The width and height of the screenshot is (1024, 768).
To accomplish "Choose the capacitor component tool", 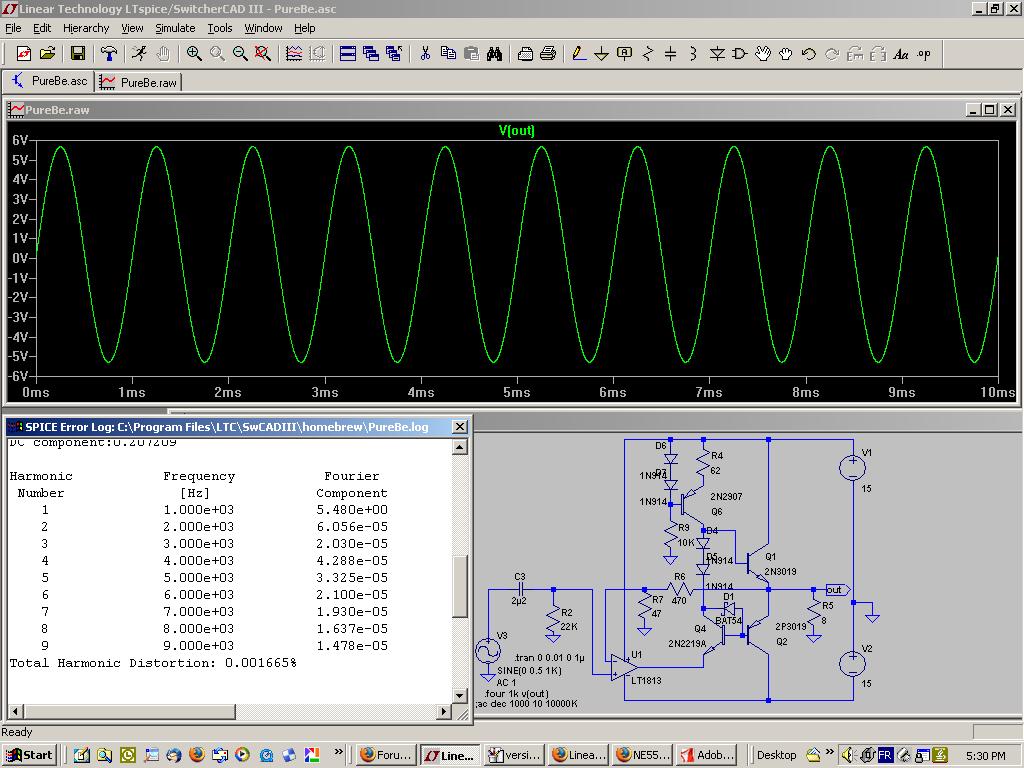I will [671, 54].
